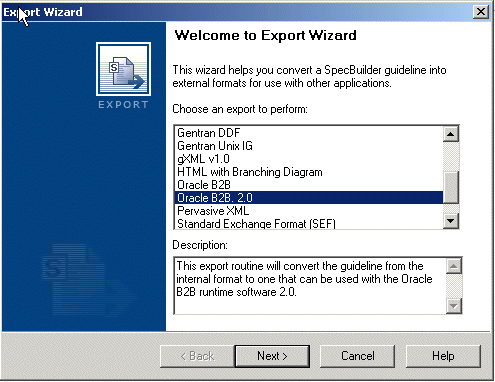Click inside the Description text box

point(310,286)
